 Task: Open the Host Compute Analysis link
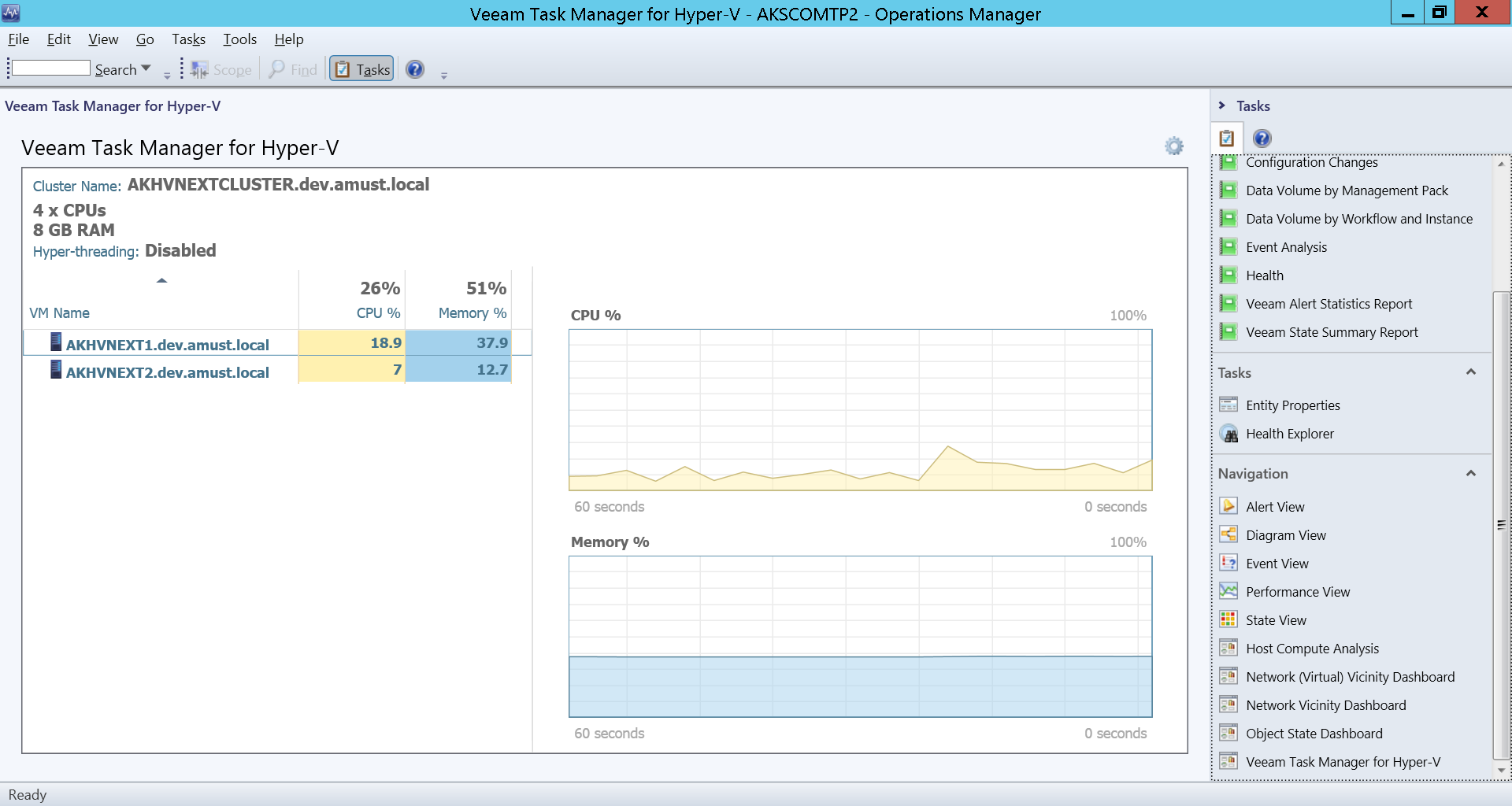coord(1312,649)
